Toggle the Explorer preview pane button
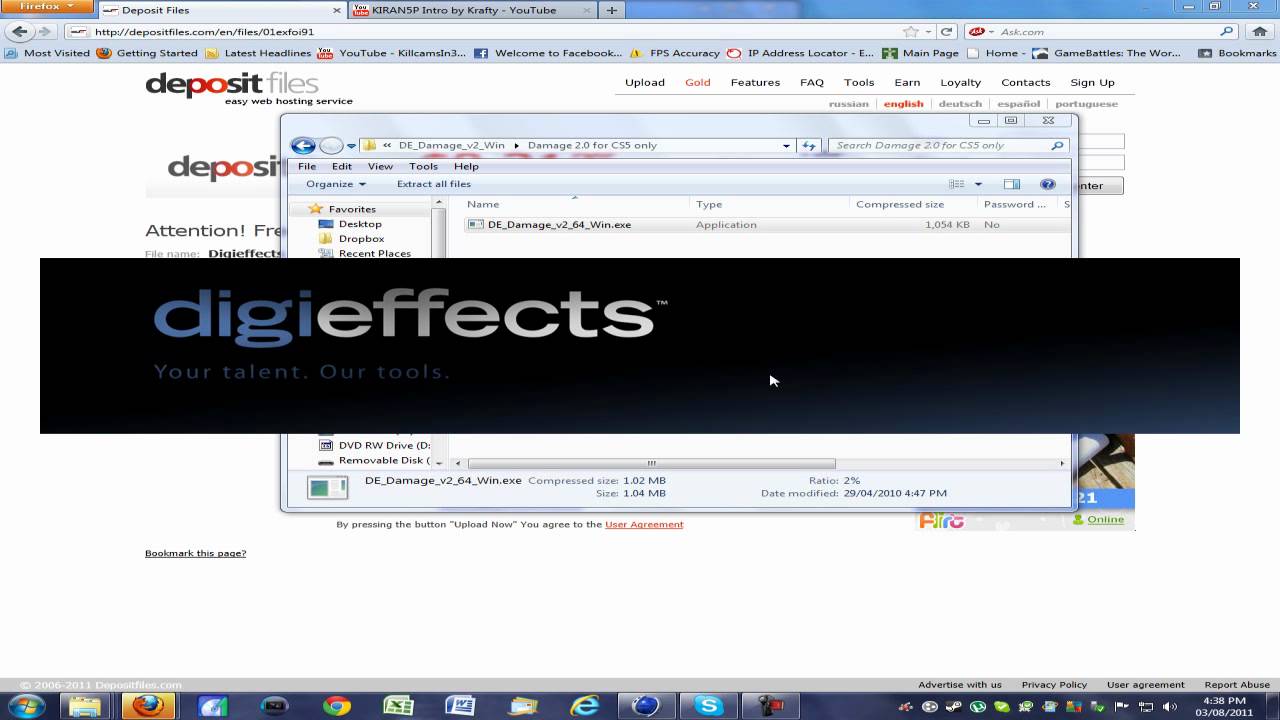The image size is (1280, 720). click(x=1012, y=184)
